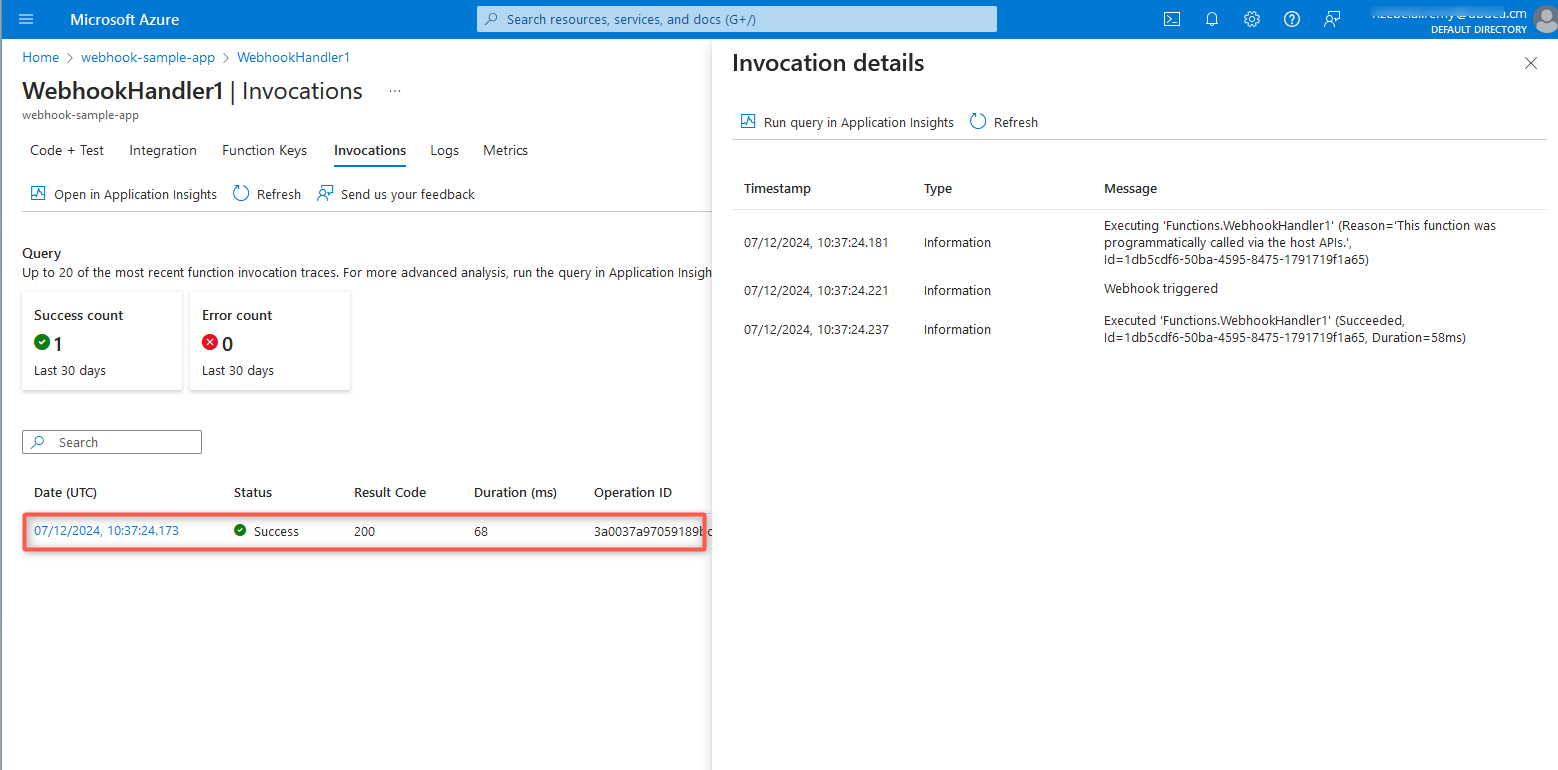Select the highlighted invocation timestamp link
This screenshot has height=770, width=1558.
[x=105, y=530]
